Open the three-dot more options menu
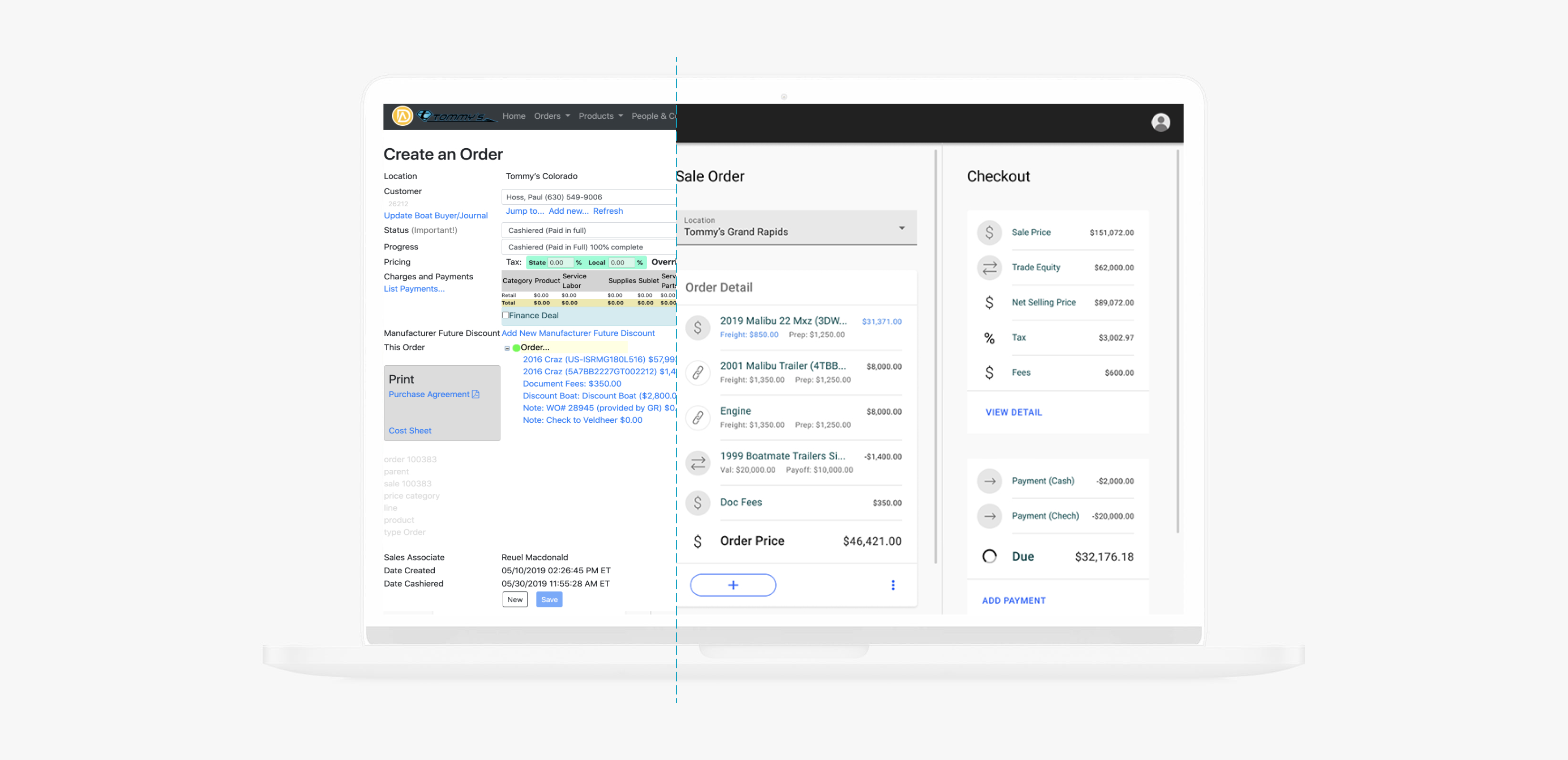The width and height of the screenshot is (1568, 760). tap(892, 585)
